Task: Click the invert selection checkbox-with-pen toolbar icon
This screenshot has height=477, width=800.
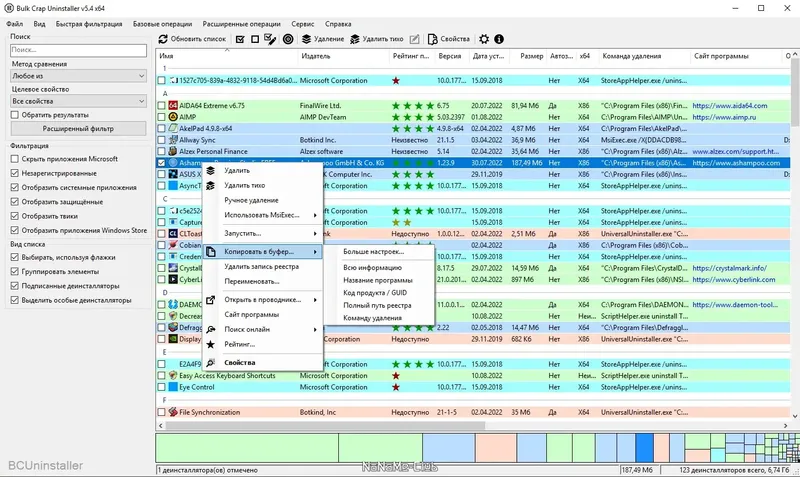Action: tap(270, 39)
